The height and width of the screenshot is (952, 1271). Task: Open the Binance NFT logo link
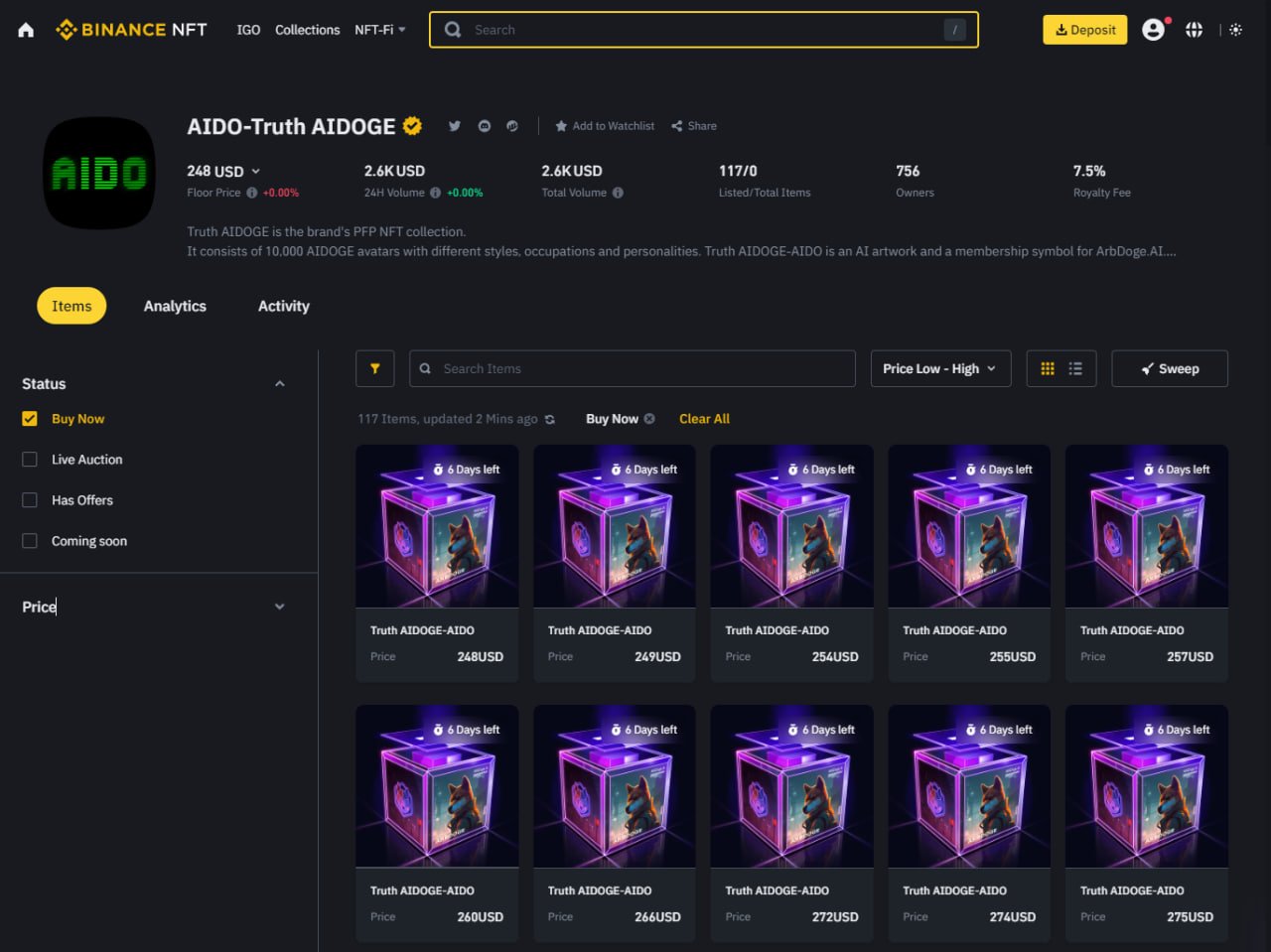pyautogui.click(x=131, y=30)
